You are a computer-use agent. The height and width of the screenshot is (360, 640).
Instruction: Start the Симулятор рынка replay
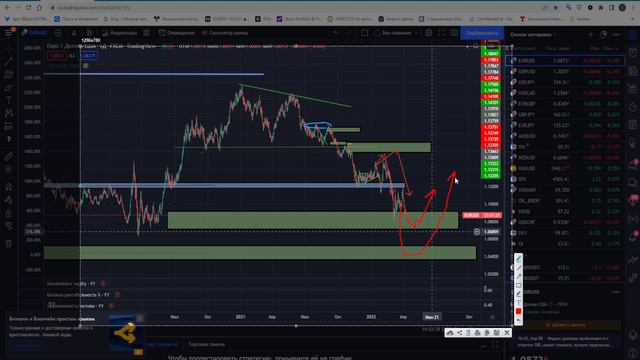coord(225,33)
